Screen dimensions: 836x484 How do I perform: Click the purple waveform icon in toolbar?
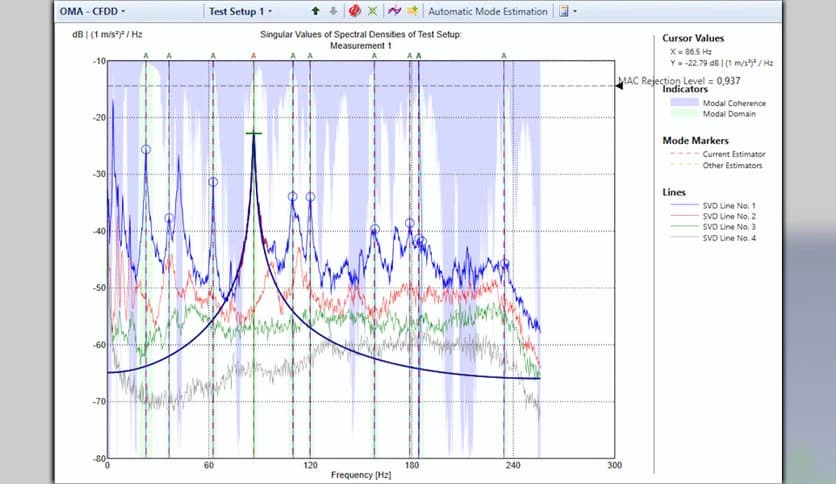(x=394, y=11)
